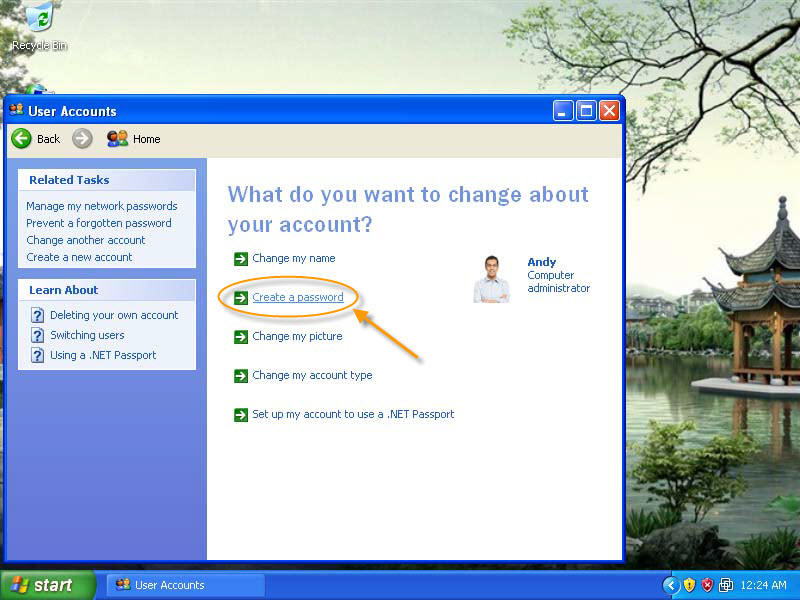Click the green arrow beside .NET Passport setup
This screenshot has width=800, height=600.
(241, 415)
